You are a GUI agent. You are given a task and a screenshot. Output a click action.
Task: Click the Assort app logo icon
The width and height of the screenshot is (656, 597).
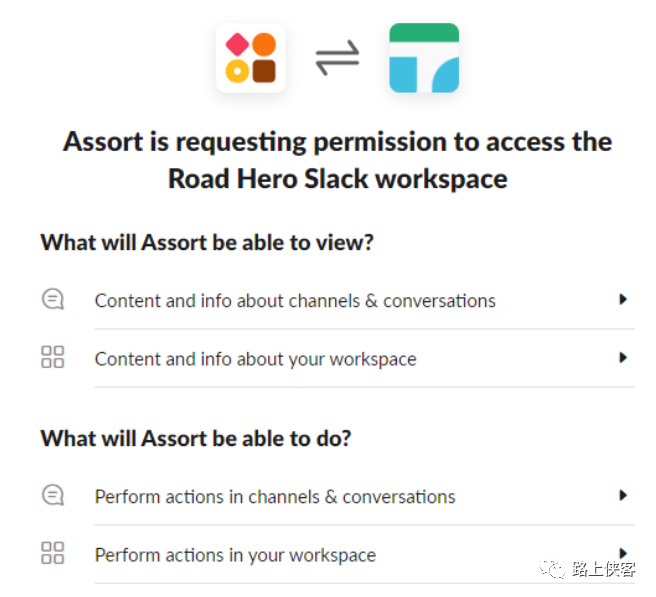click(250, 58)
